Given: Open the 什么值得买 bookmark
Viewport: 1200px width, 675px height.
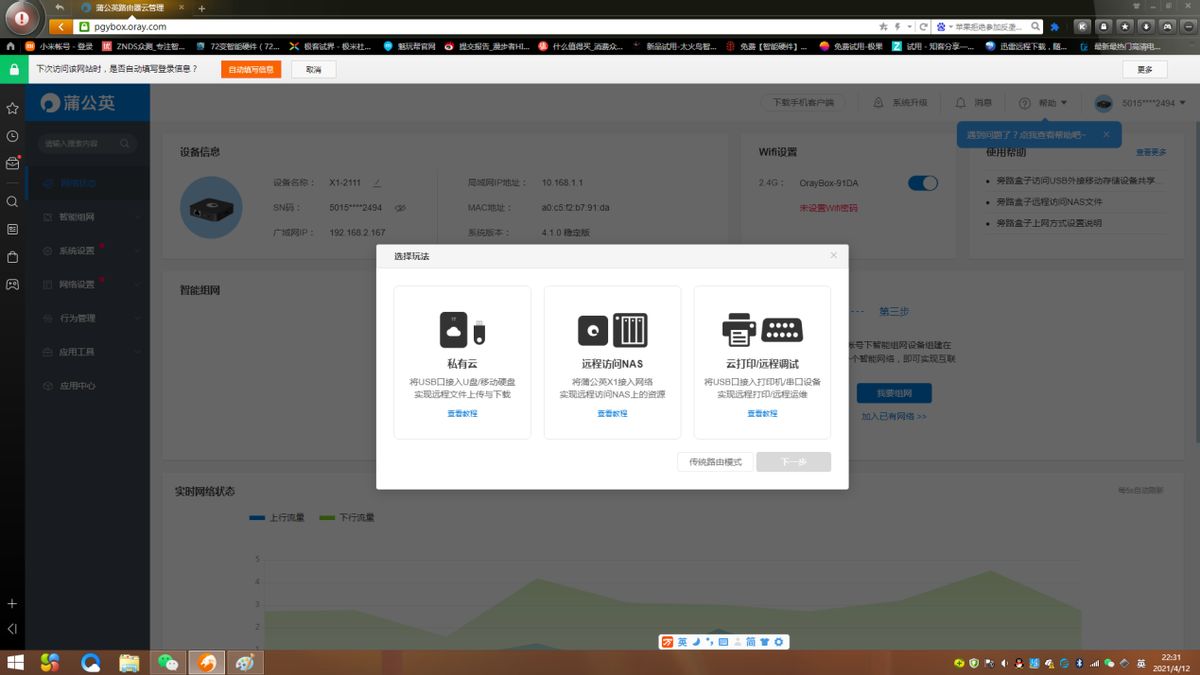Looking at the screenshot, I should click(580, 46).
